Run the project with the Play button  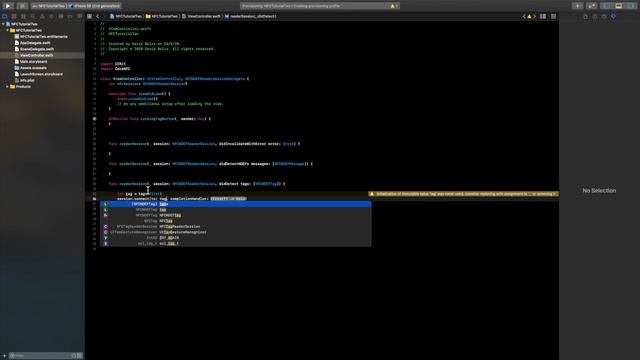pos(8,6)
